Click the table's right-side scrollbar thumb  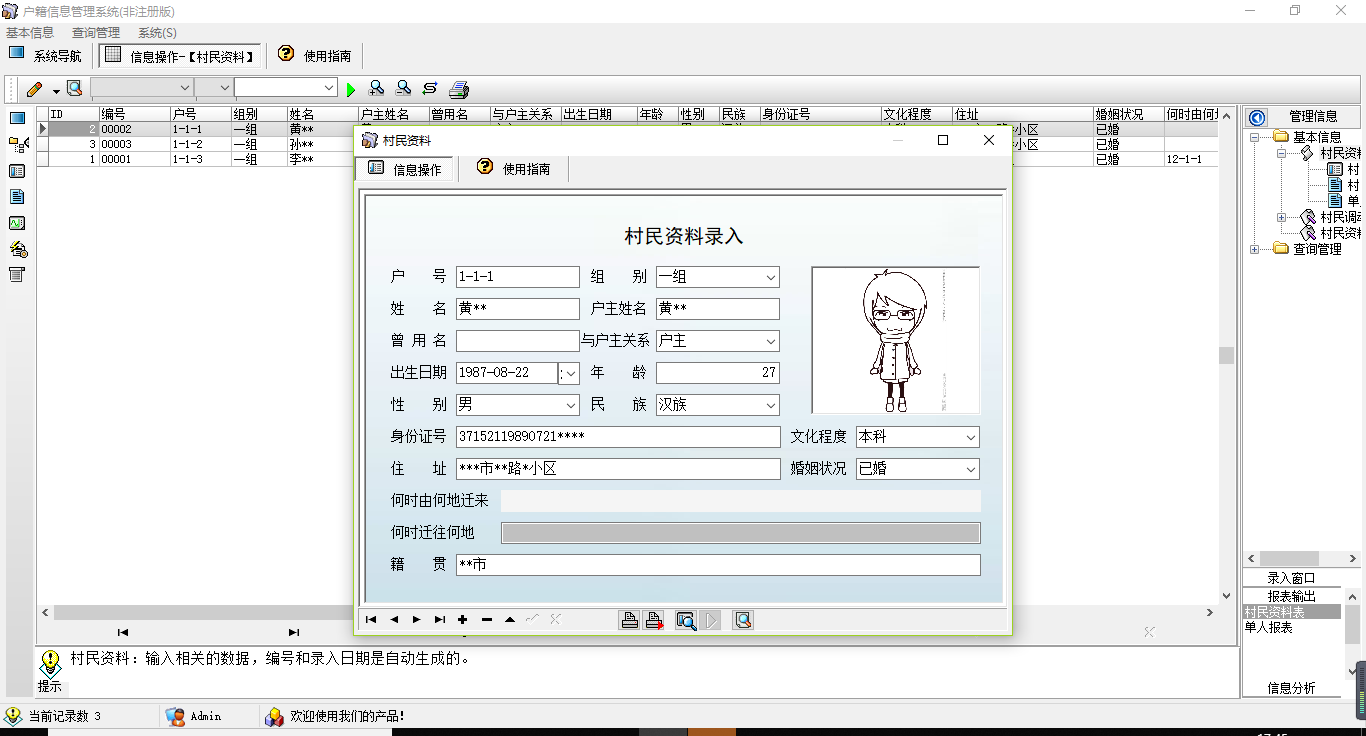[x=1226, y=355]
